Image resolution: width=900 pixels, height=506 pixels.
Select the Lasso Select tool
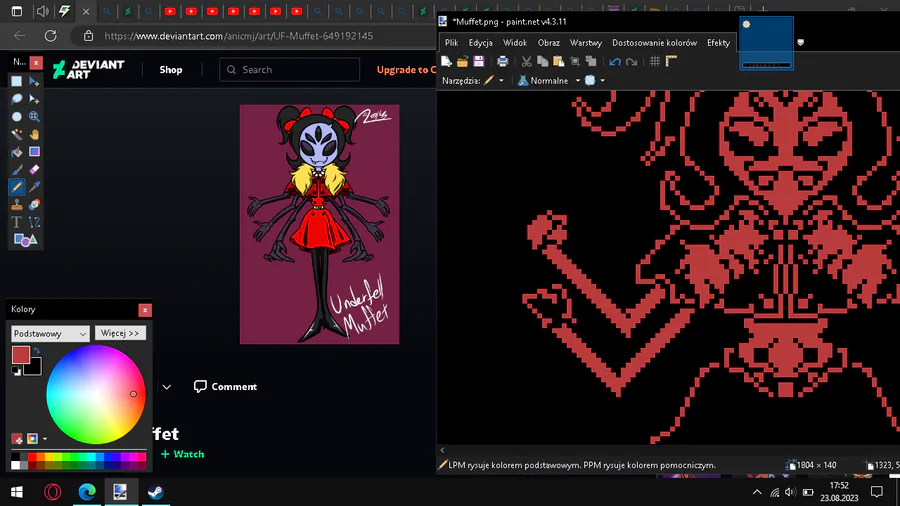[x=17, y=99]
